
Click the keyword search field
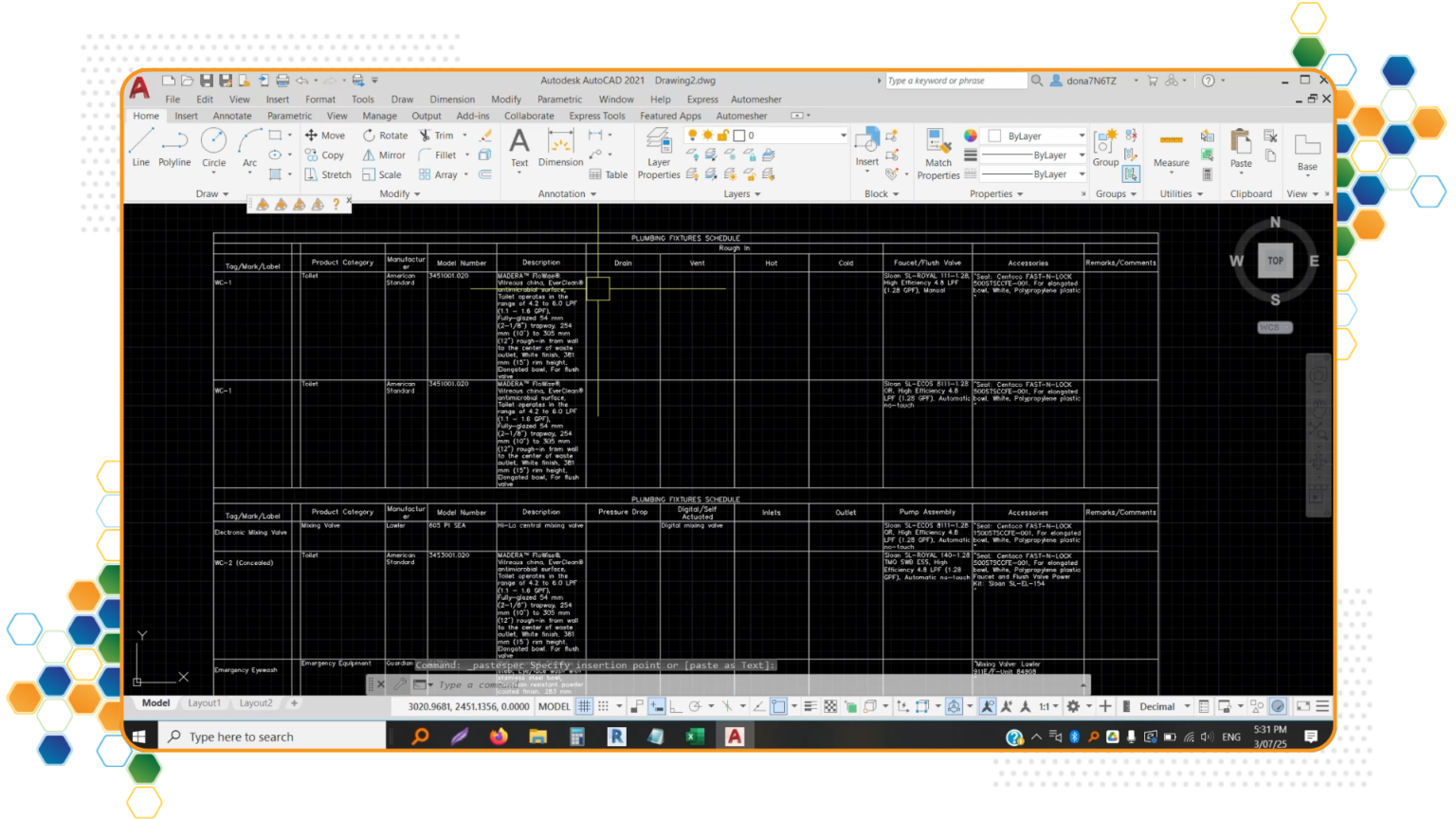click(x=955, y=81)
